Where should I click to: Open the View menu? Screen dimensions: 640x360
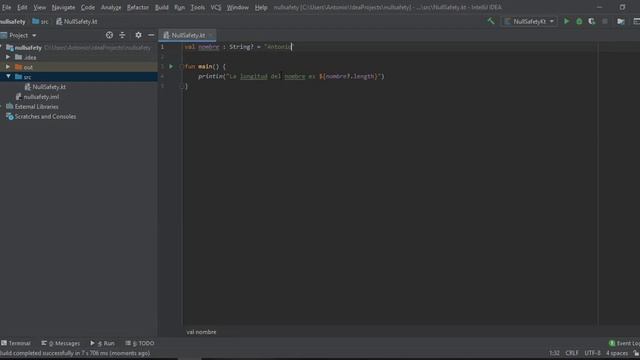[x=39, y=7]
